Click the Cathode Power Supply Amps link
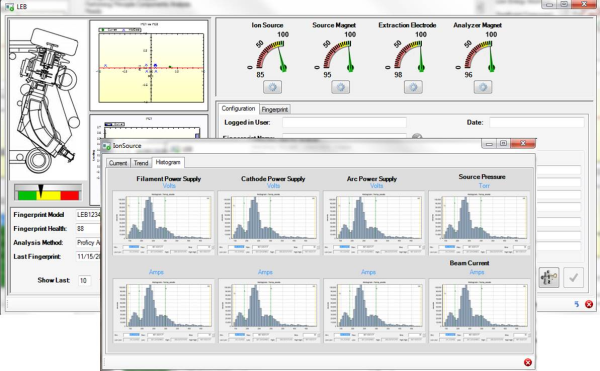Image resolution: width=600 pixels, height=371 pixels. [x=265, y=272]
